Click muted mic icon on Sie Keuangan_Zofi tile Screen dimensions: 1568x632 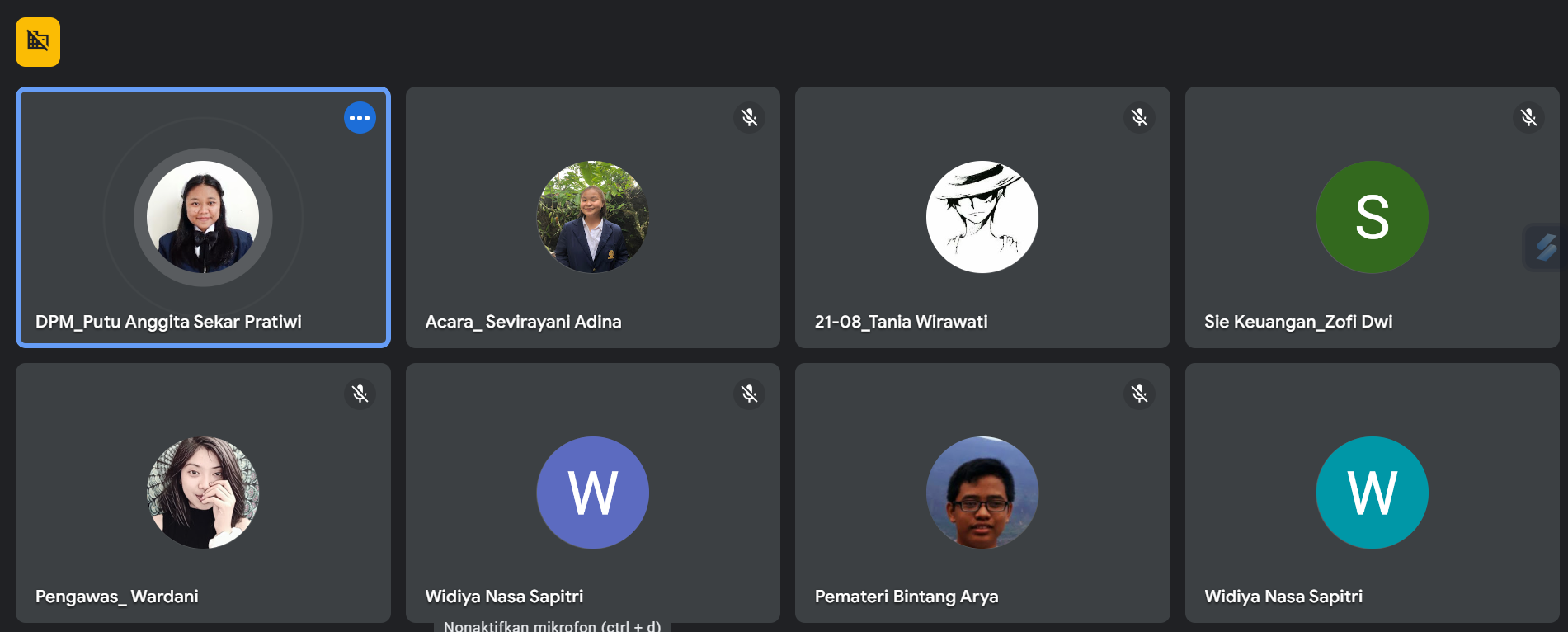[x=1528, y=118]
